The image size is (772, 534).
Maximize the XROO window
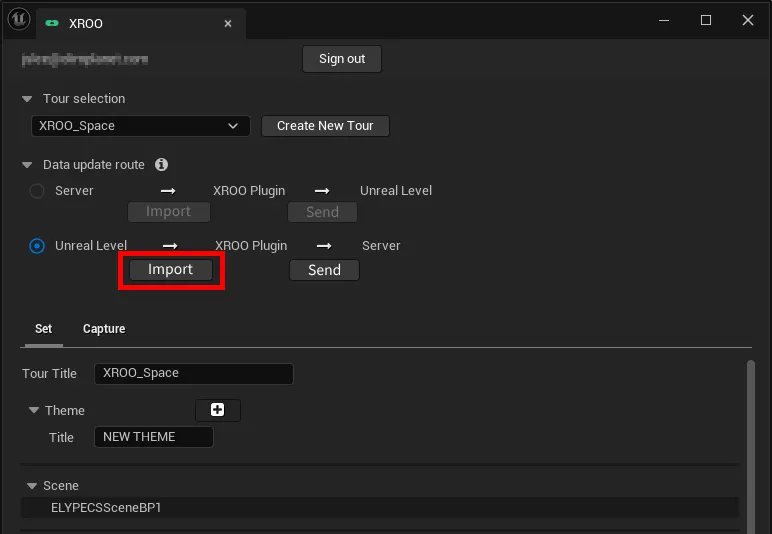coord(706,20)
